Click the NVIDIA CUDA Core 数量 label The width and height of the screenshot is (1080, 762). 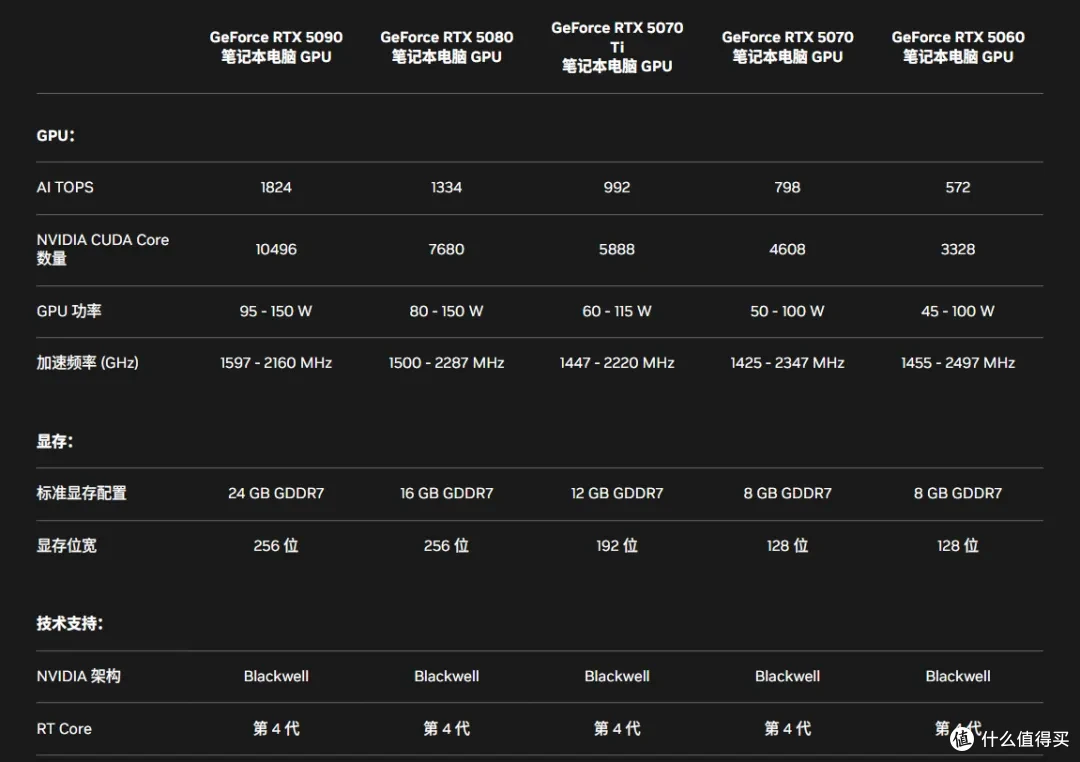point(103,249)
